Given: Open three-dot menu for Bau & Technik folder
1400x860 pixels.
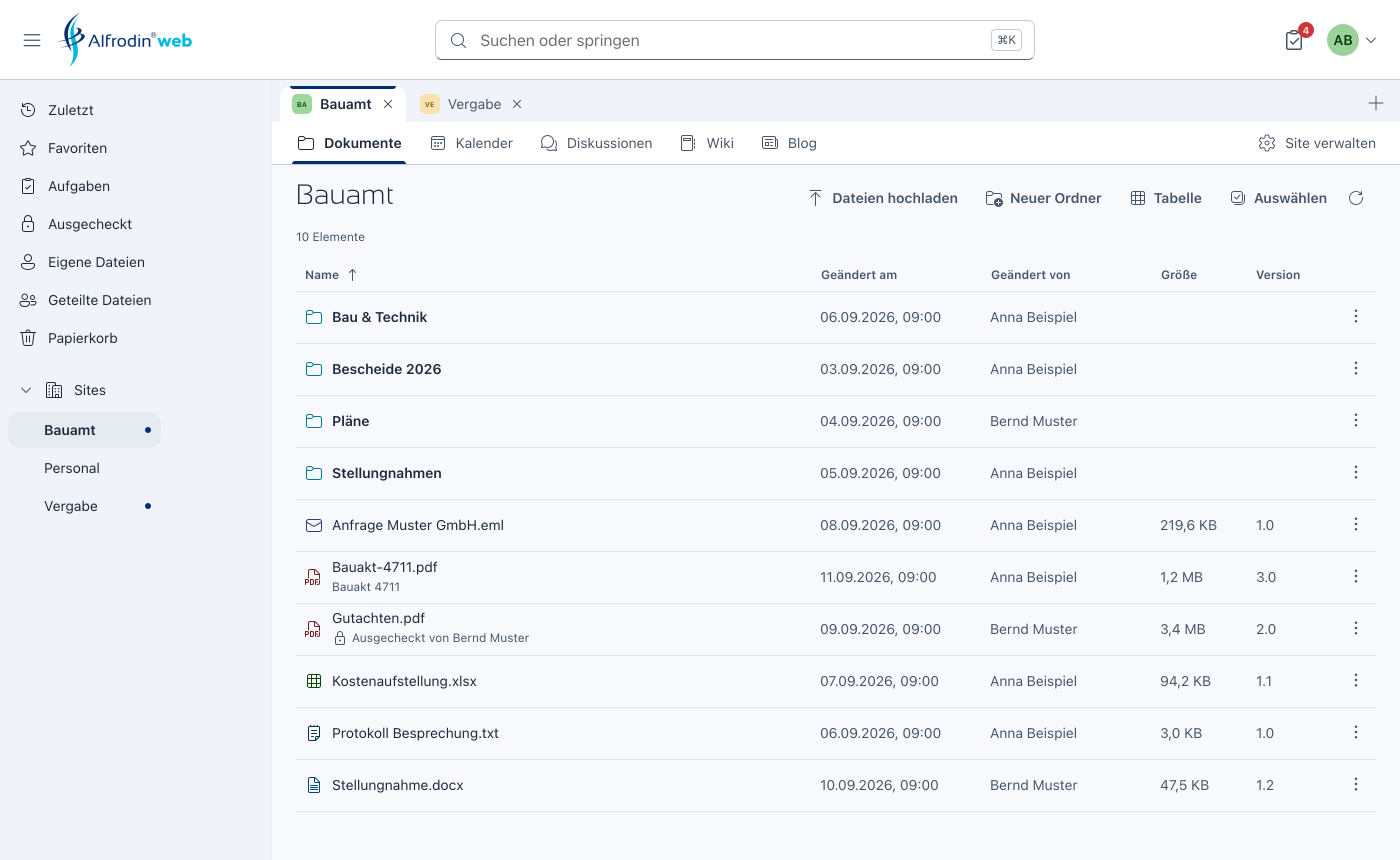Looking at the screenshot, I should pos(1355,317).
